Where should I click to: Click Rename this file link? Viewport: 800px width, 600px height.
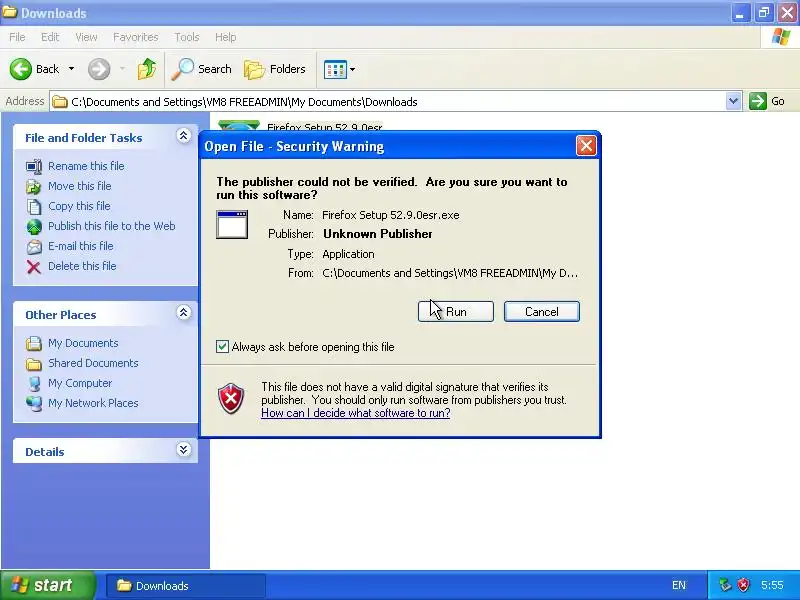(86, 166)
